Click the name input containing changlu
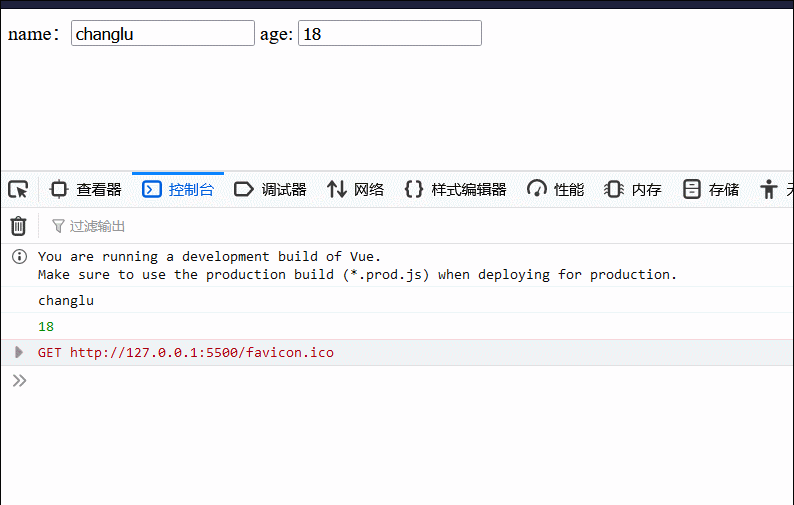Viewport: 794px width, 505px height. 163,33
